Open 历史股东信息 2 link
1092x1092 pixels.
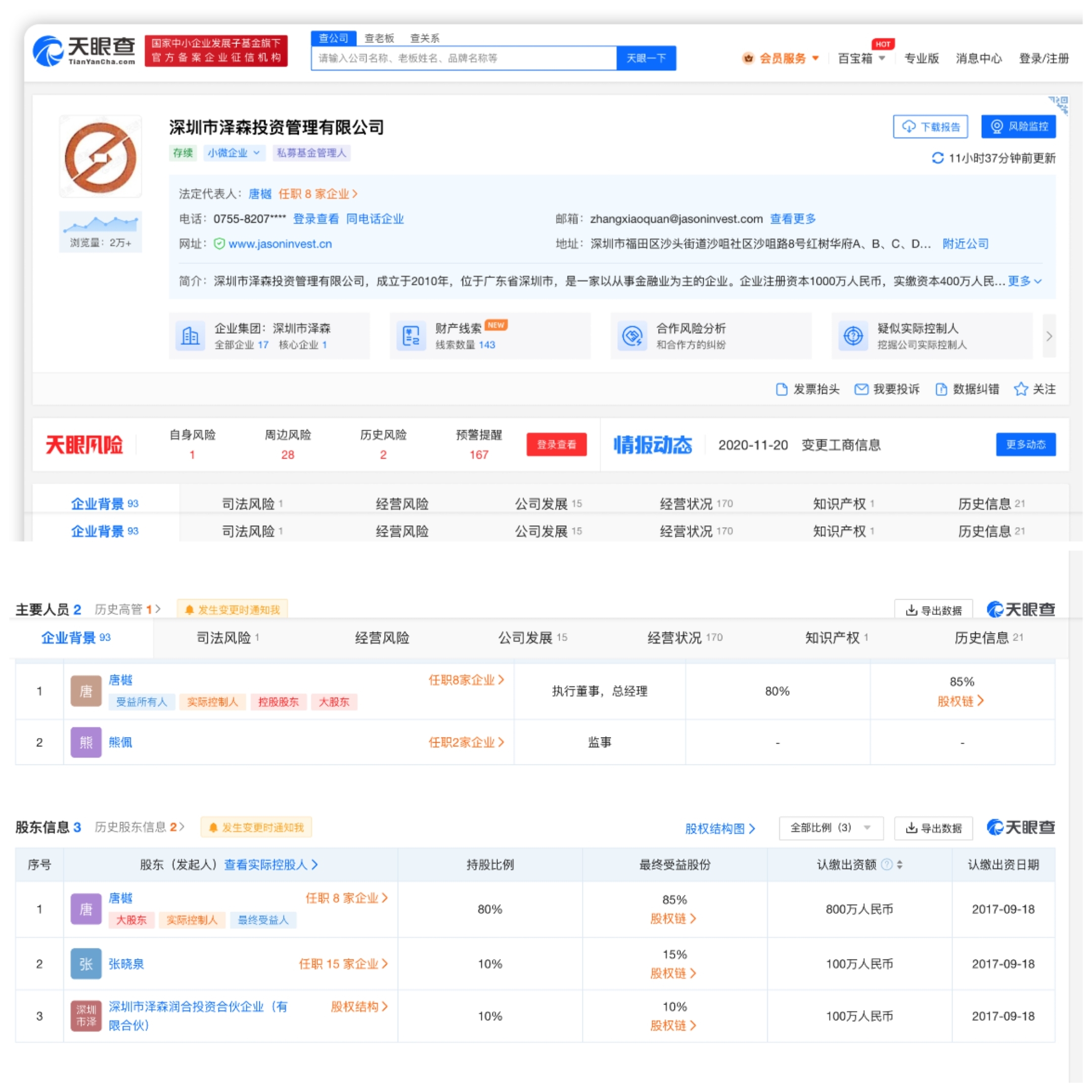tap(140, 828)
